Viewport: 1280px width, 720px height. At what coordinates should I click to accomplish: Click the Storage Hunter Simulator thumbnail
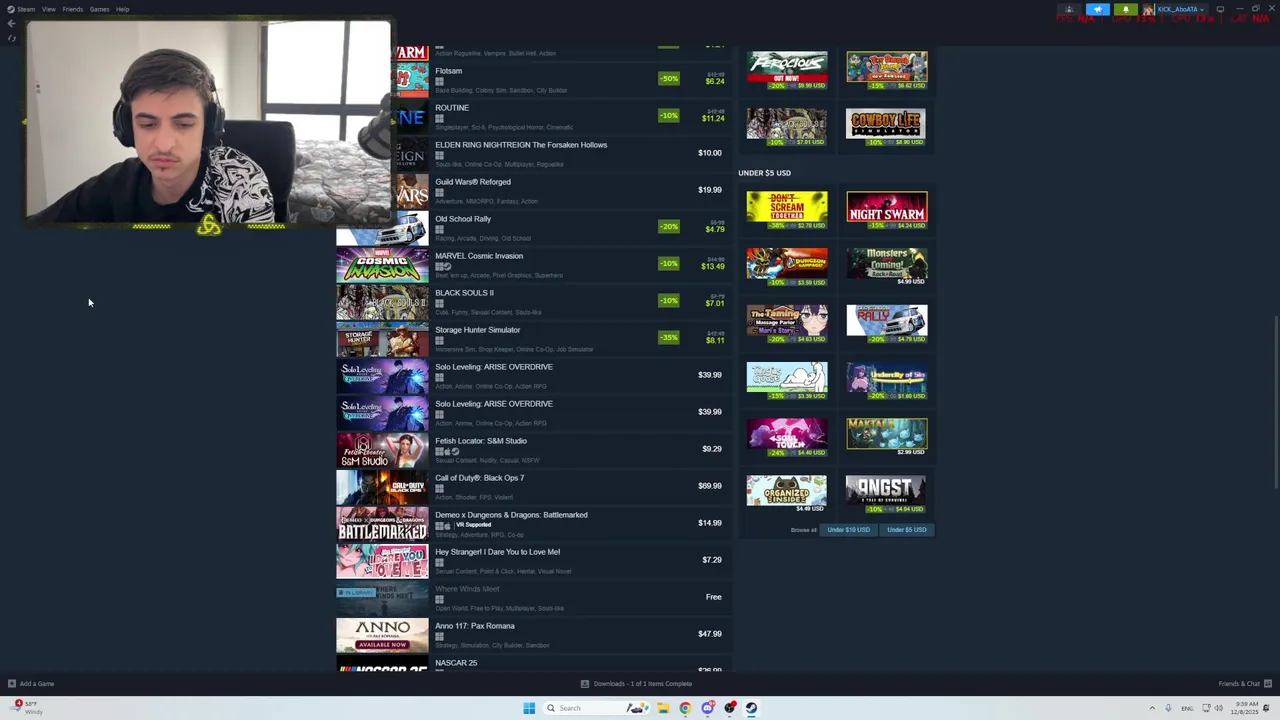382,338
